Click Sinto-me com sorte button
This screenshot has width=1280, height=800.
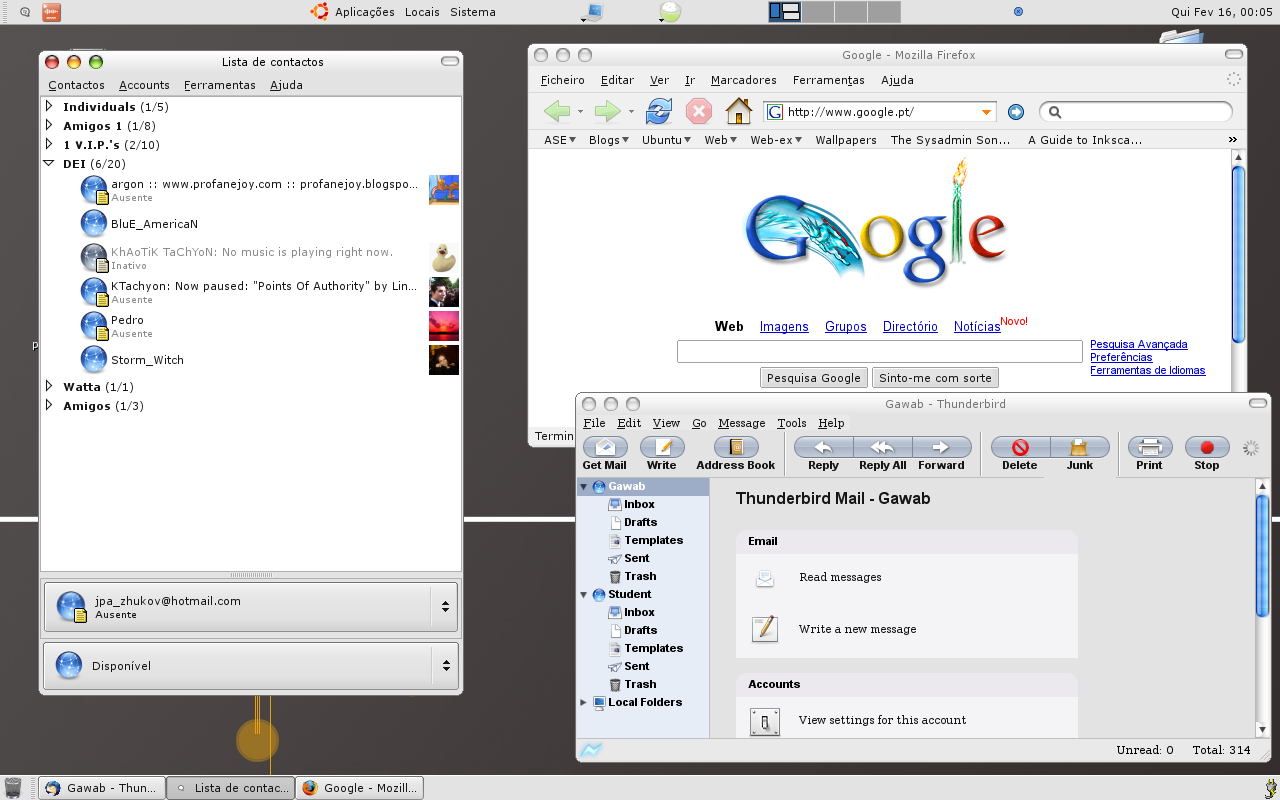click(935, 378)
